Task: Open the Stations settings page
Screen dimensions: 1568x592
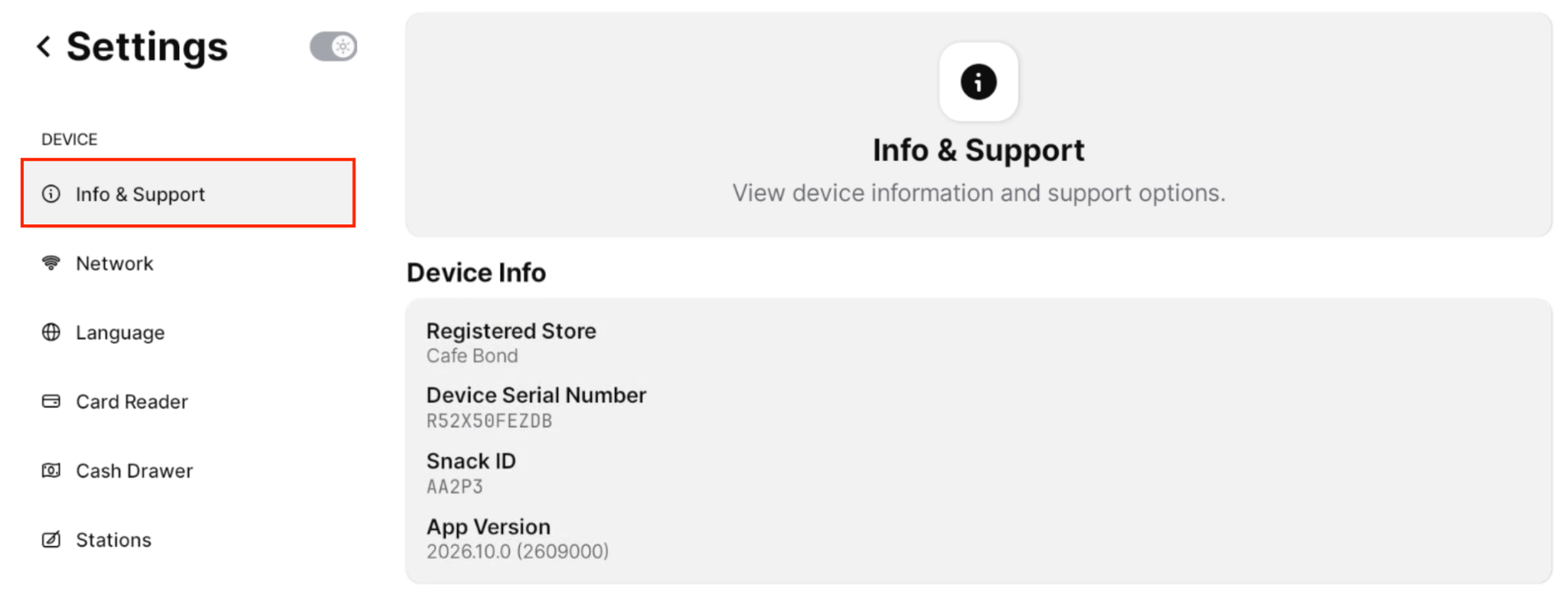Action: pos(188,540)
